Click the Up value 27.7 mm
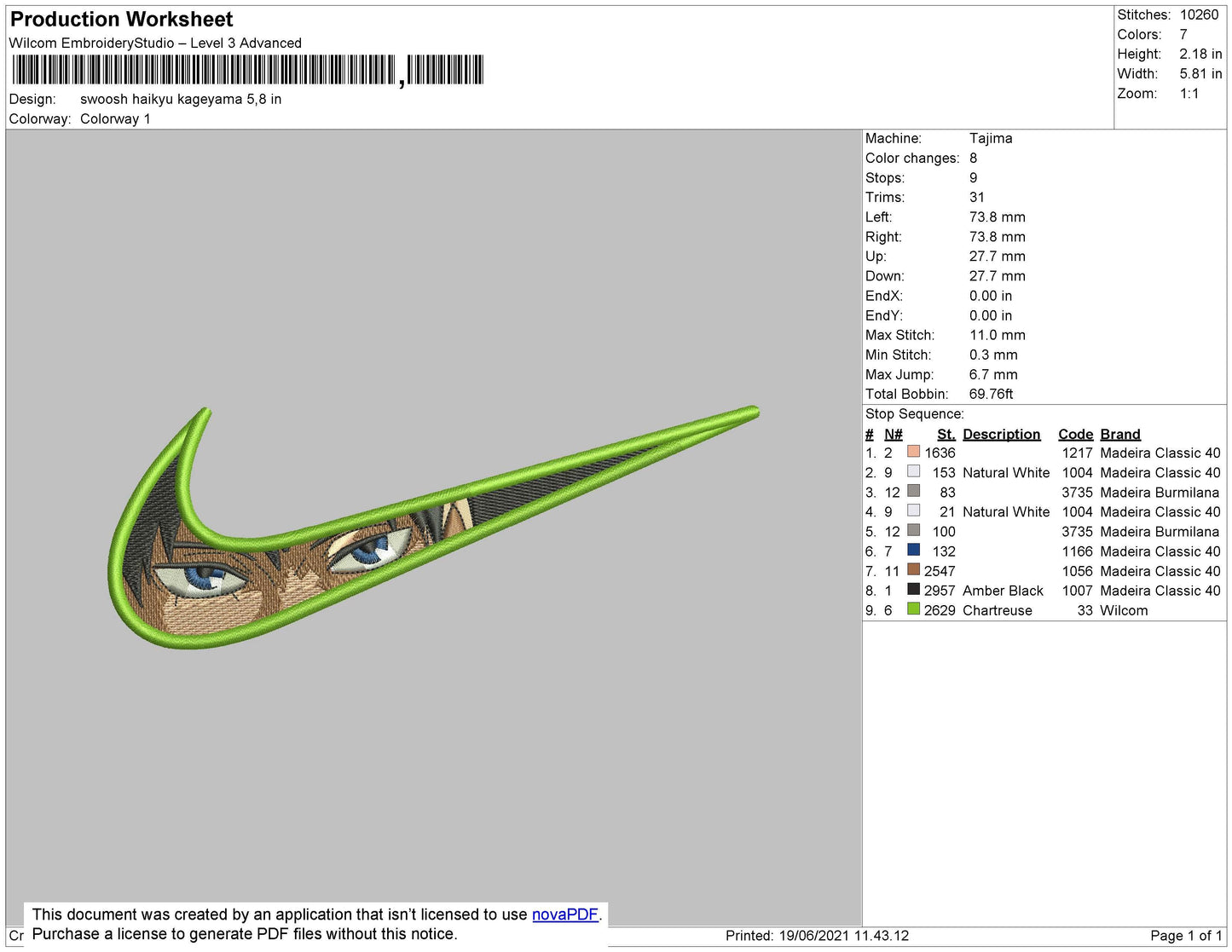 tap(998, 256)
